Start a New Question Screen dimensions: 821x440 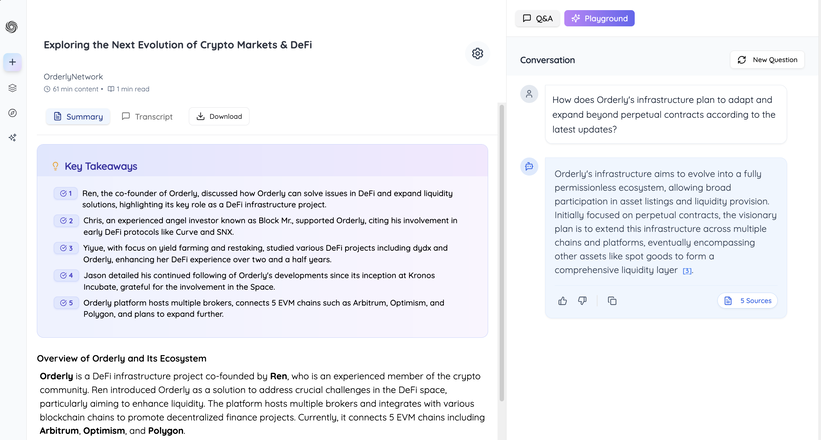[767, 60]
